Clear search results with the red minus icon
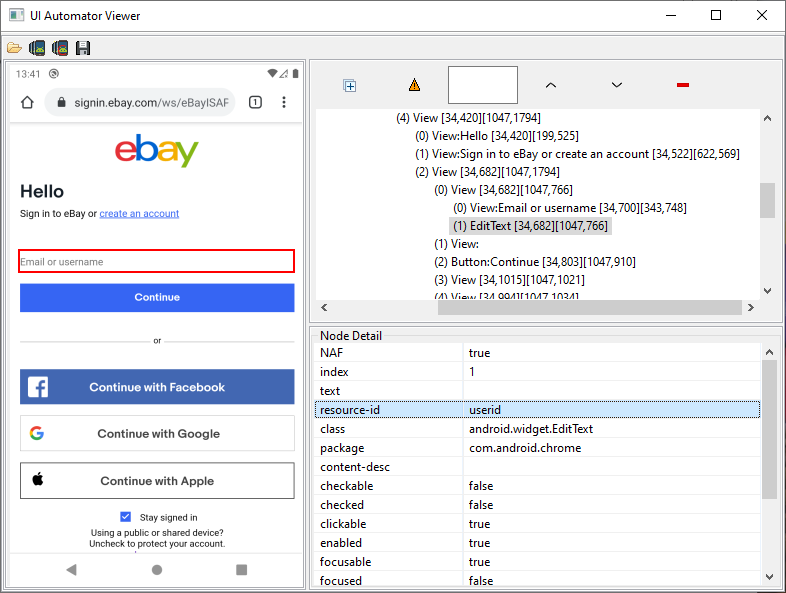Screen dimensions: 786x593 click(683, 85)
